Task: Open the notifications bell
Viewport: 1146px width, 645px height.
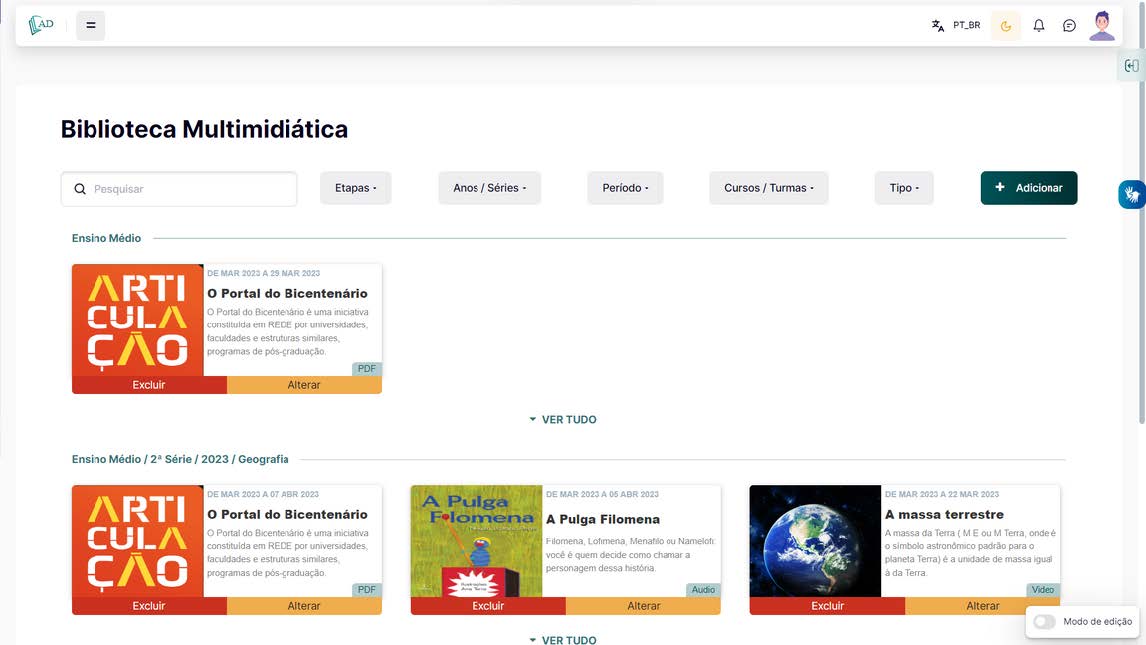Action: pyautogui.click(x=1039, y=26)
